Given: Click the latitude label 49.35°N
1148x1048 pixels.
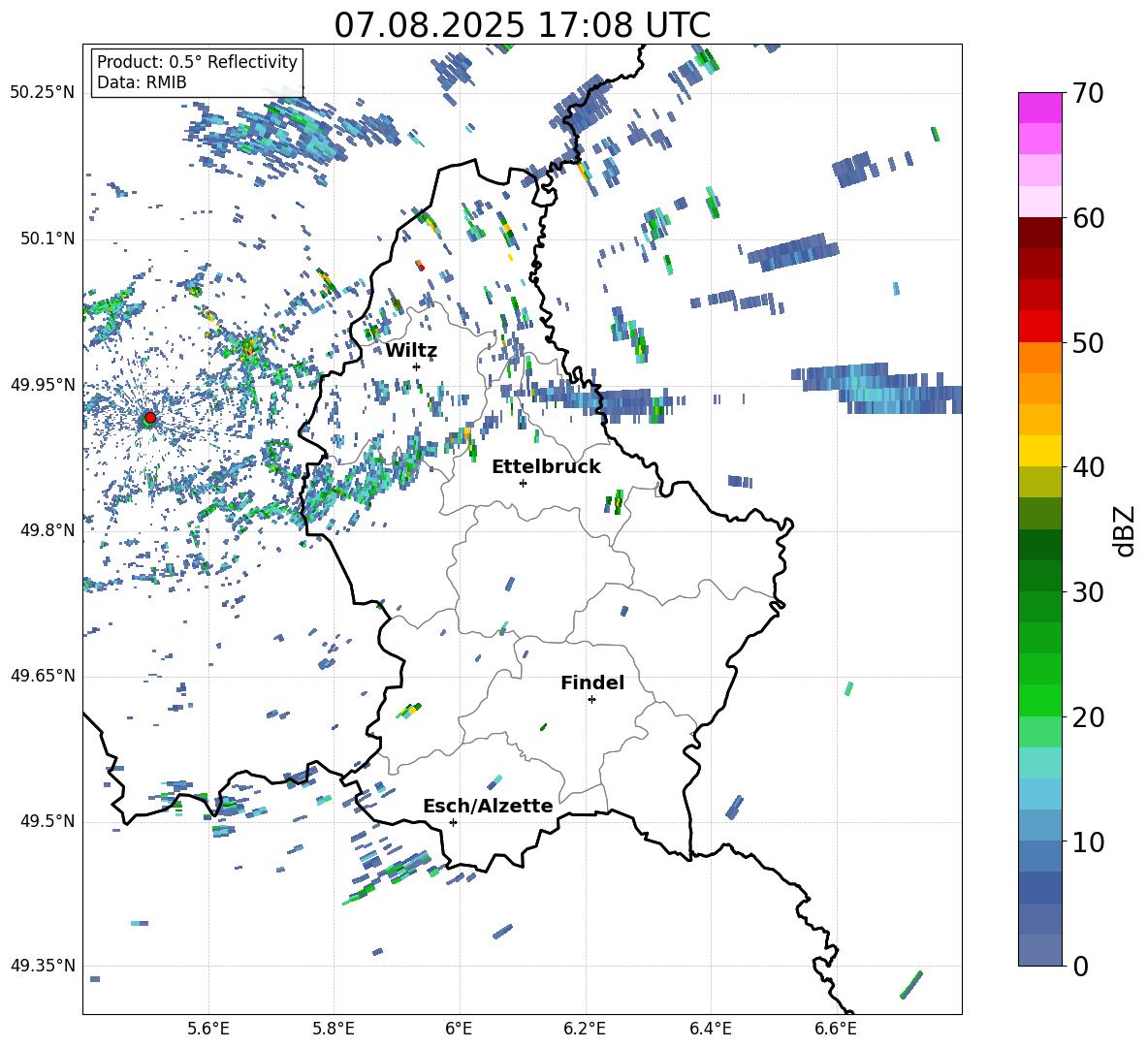Looking at the screenshot, I should 43,966.
